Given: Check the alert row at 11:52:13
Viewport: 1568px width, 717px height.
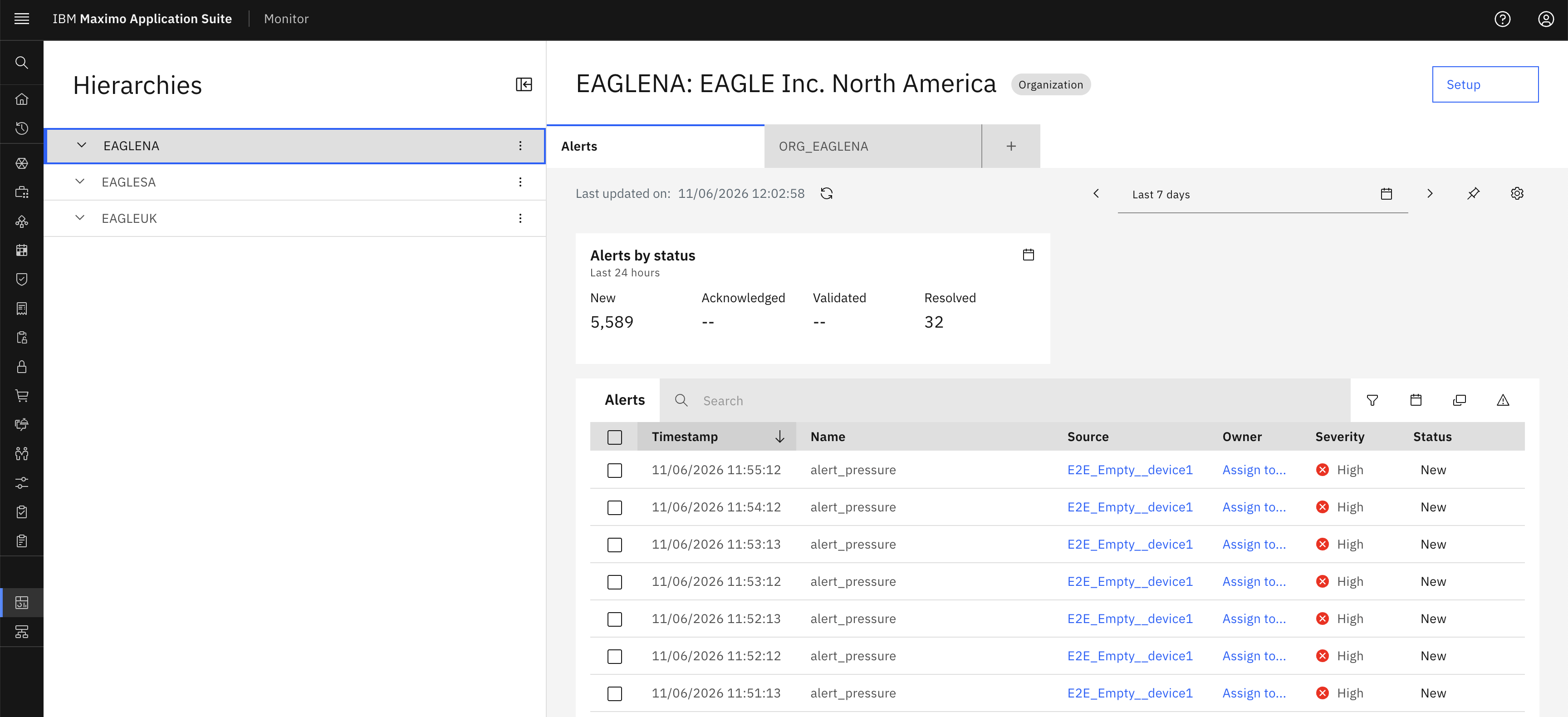Looking at the screenshot, I should pos(615,619).
